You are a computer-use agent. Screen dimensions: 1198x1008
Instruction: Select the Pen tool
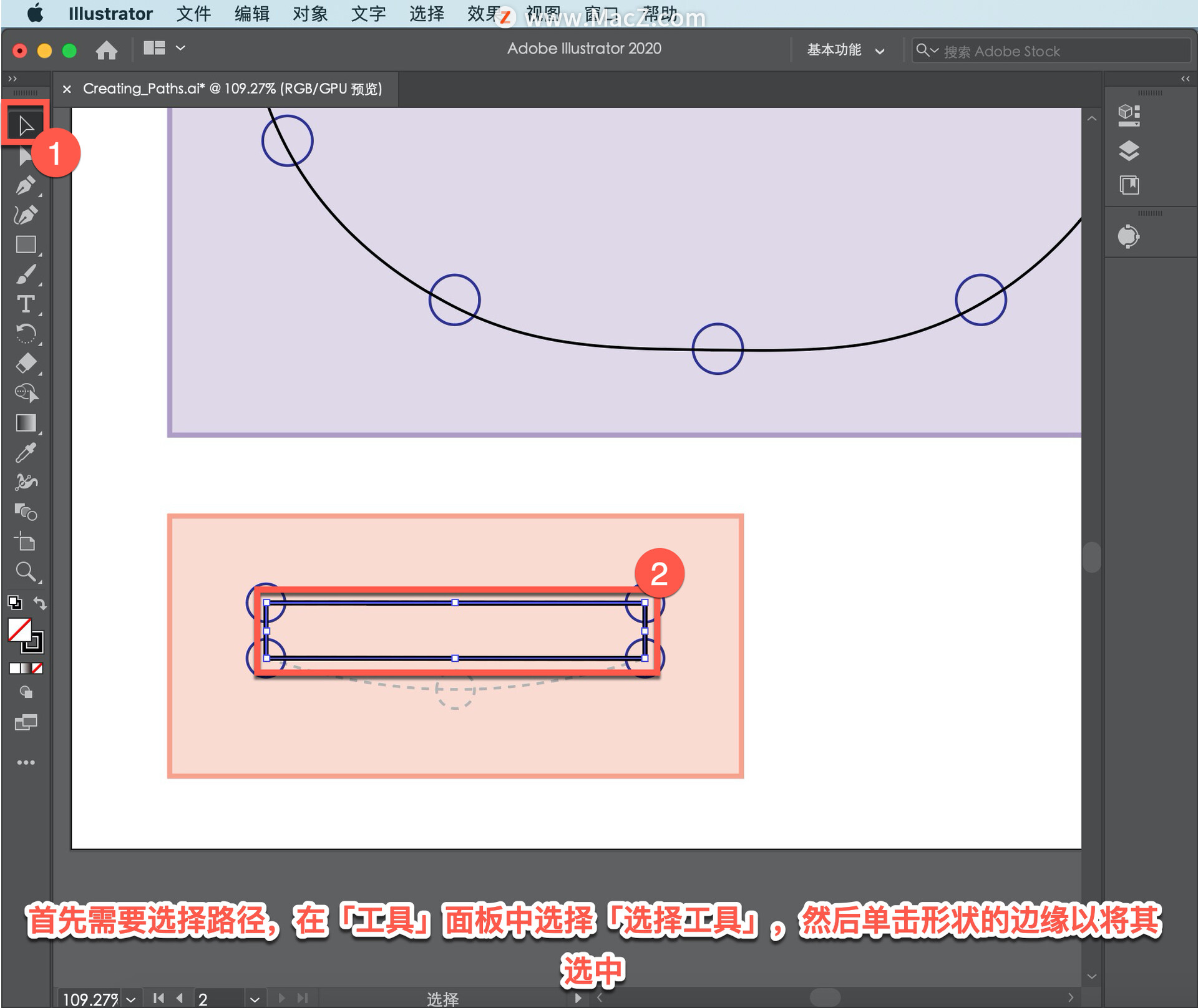[25, 185]
